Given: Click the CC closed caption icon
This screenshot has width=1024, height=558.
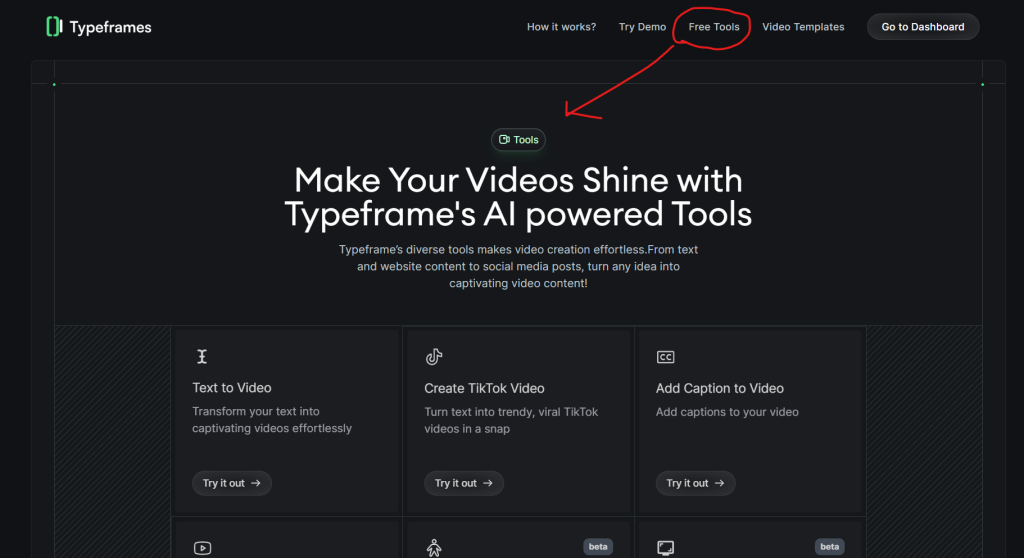Looking at the screenshot, I should 665,357.
